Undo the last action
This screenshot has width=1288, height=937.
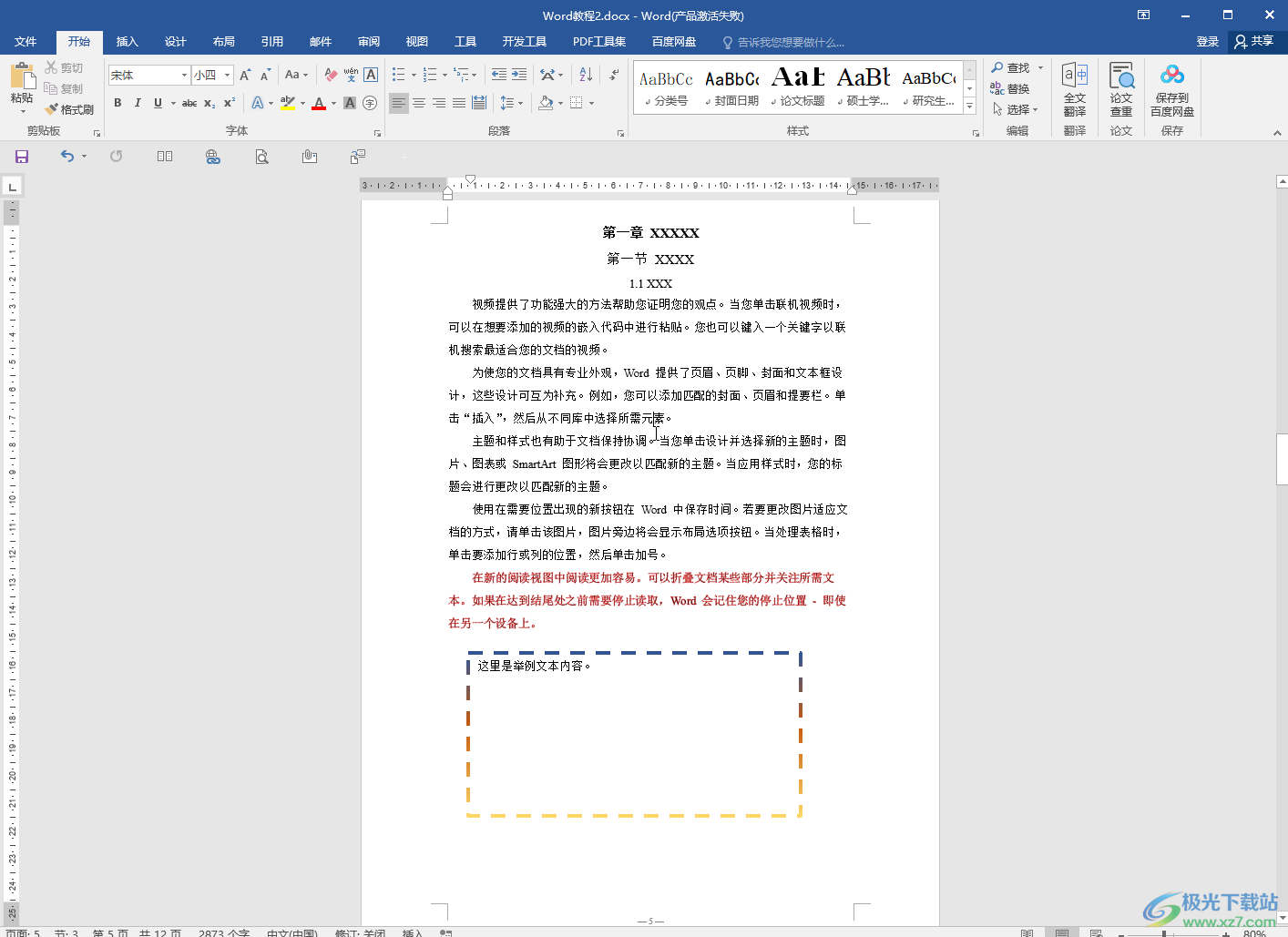click(67, 157)
